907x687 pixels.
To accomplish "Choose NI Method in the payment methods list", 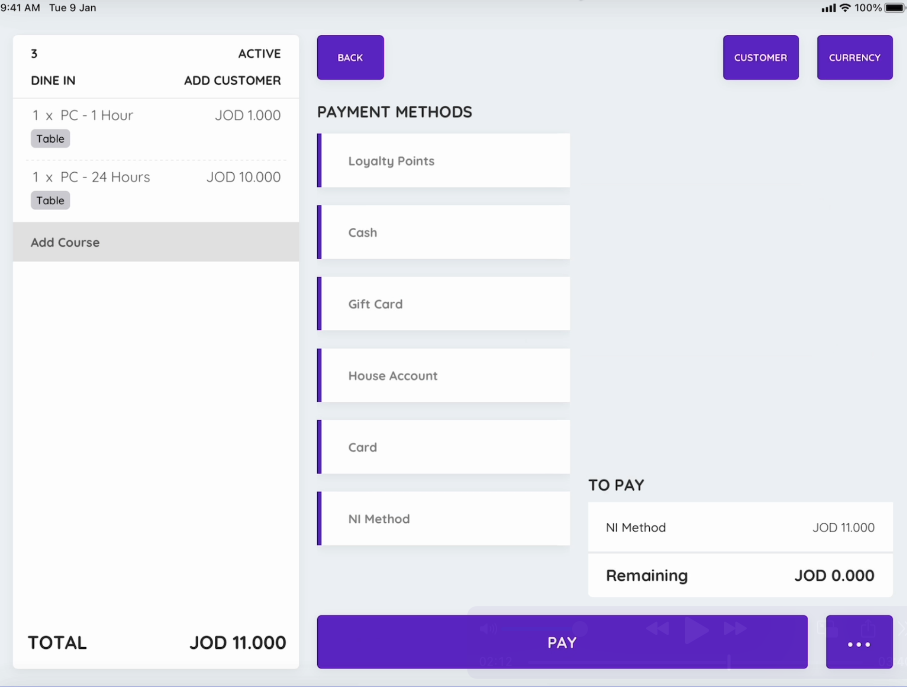I will click(444, 519).
